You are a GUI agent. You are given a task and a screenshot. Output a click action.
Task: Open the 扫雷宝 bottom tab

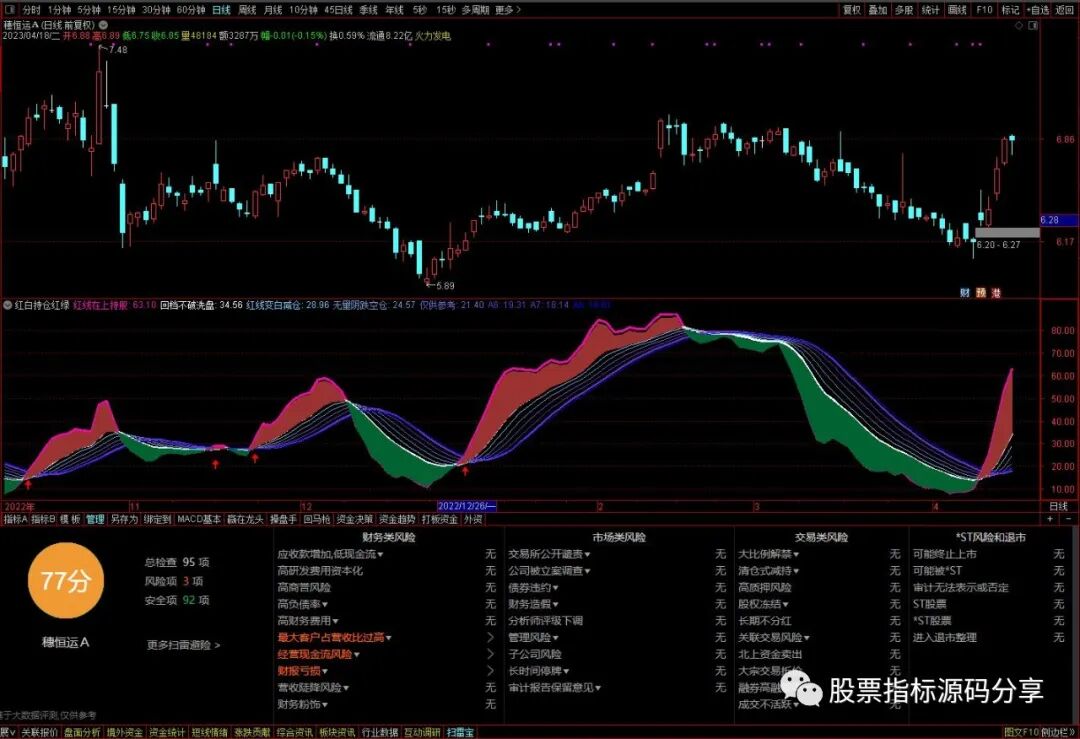coord(460,732)
